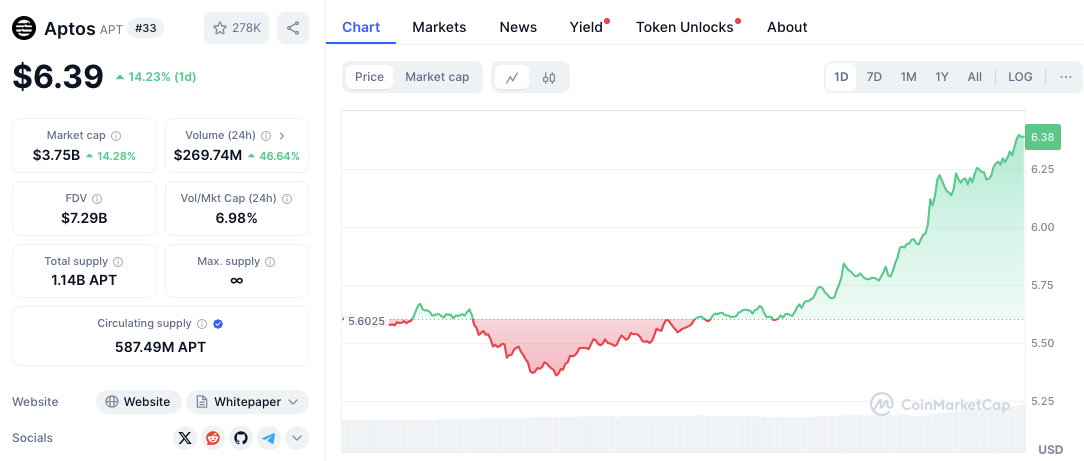Toggle LOG scale on chart

tap(1020, 77)
